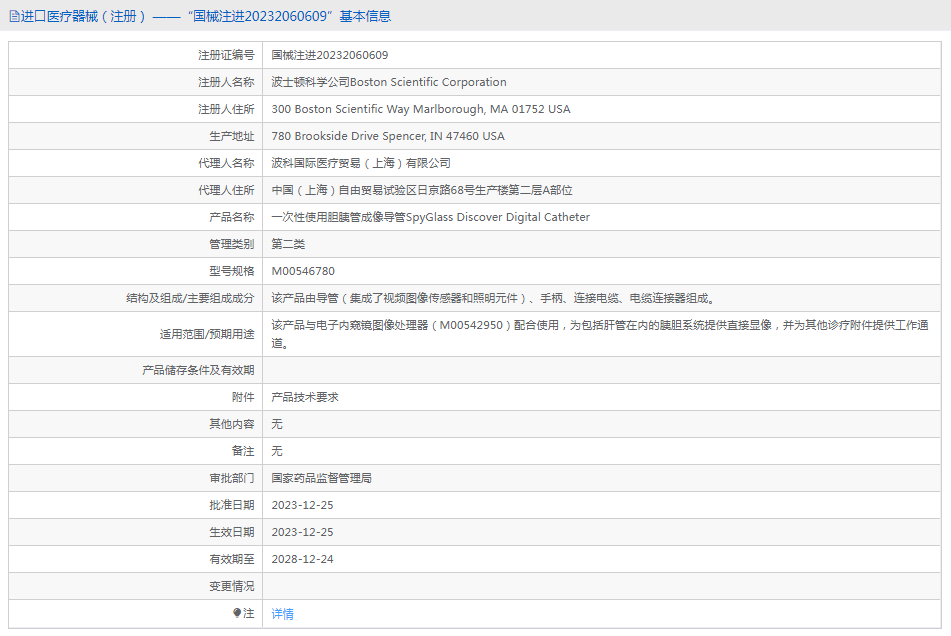Click the 备注 label
The width and height of the screenshot is (951, 636).
[243, 451]
